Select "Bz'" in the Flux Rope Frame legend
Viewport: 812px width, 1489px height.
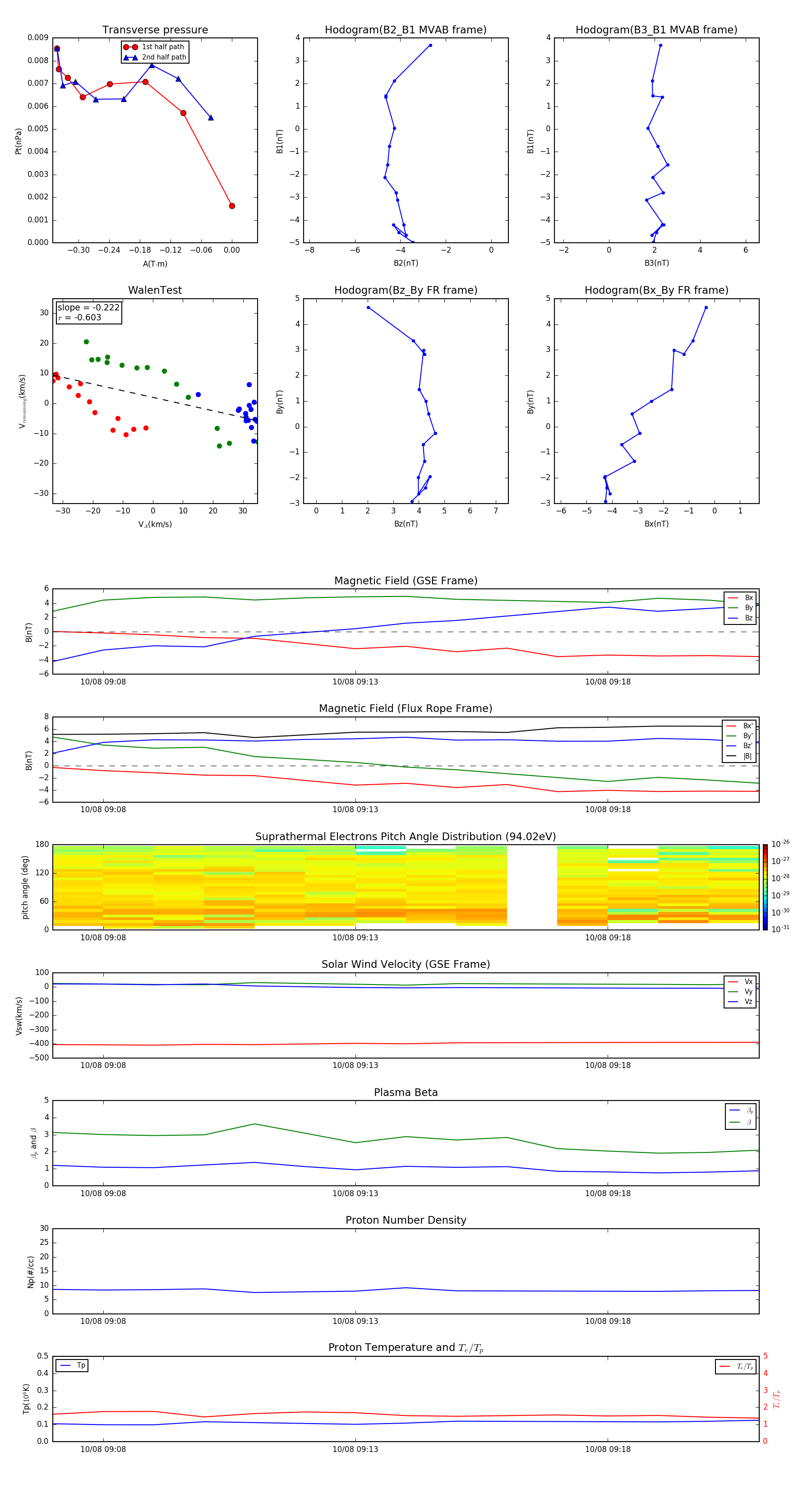click(739, 746)
